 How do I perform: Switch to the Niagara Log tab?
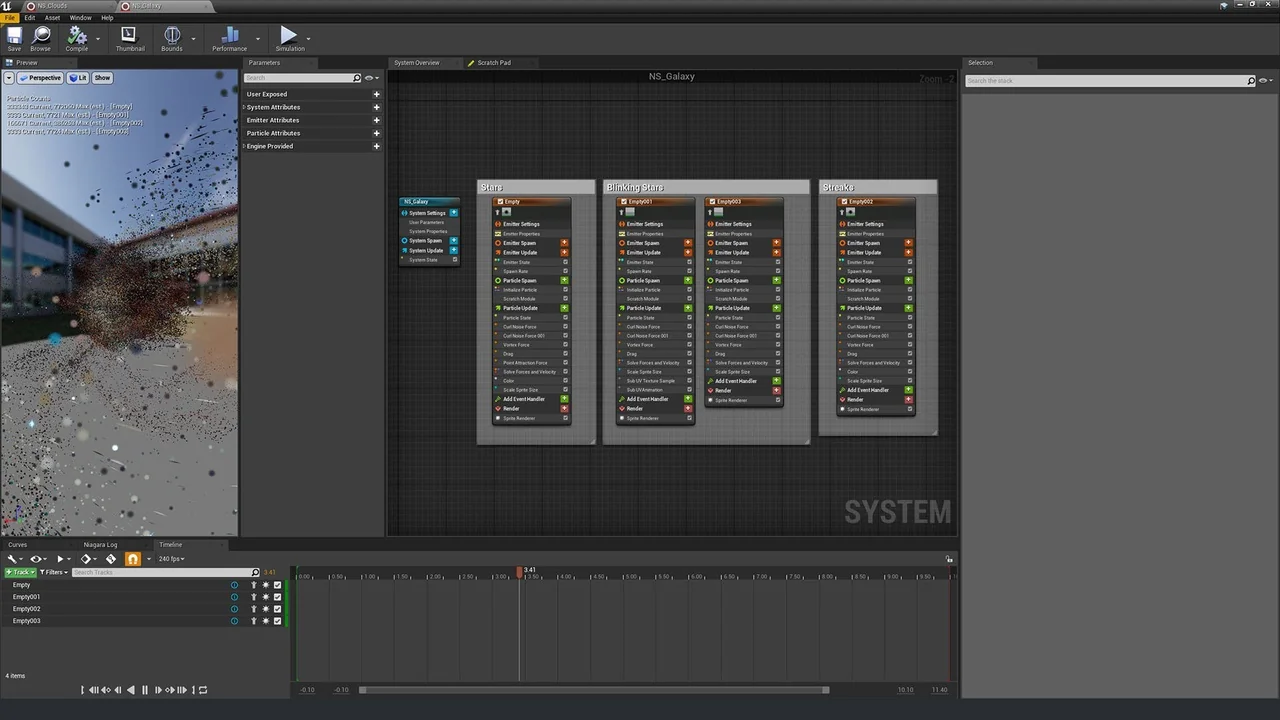tap(100, 545)
